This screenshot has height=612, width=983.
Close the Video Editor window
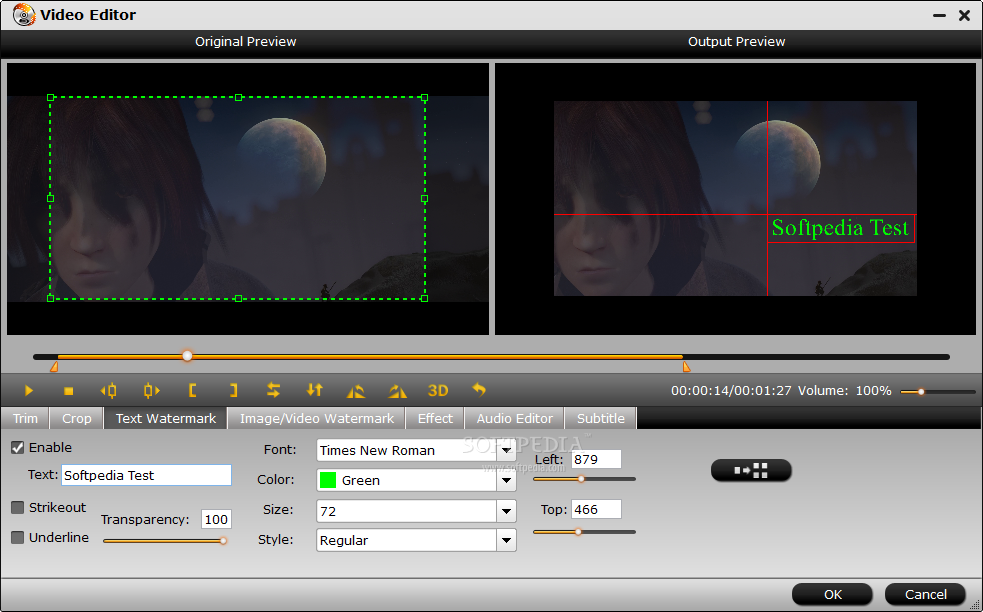pos(965,15)
